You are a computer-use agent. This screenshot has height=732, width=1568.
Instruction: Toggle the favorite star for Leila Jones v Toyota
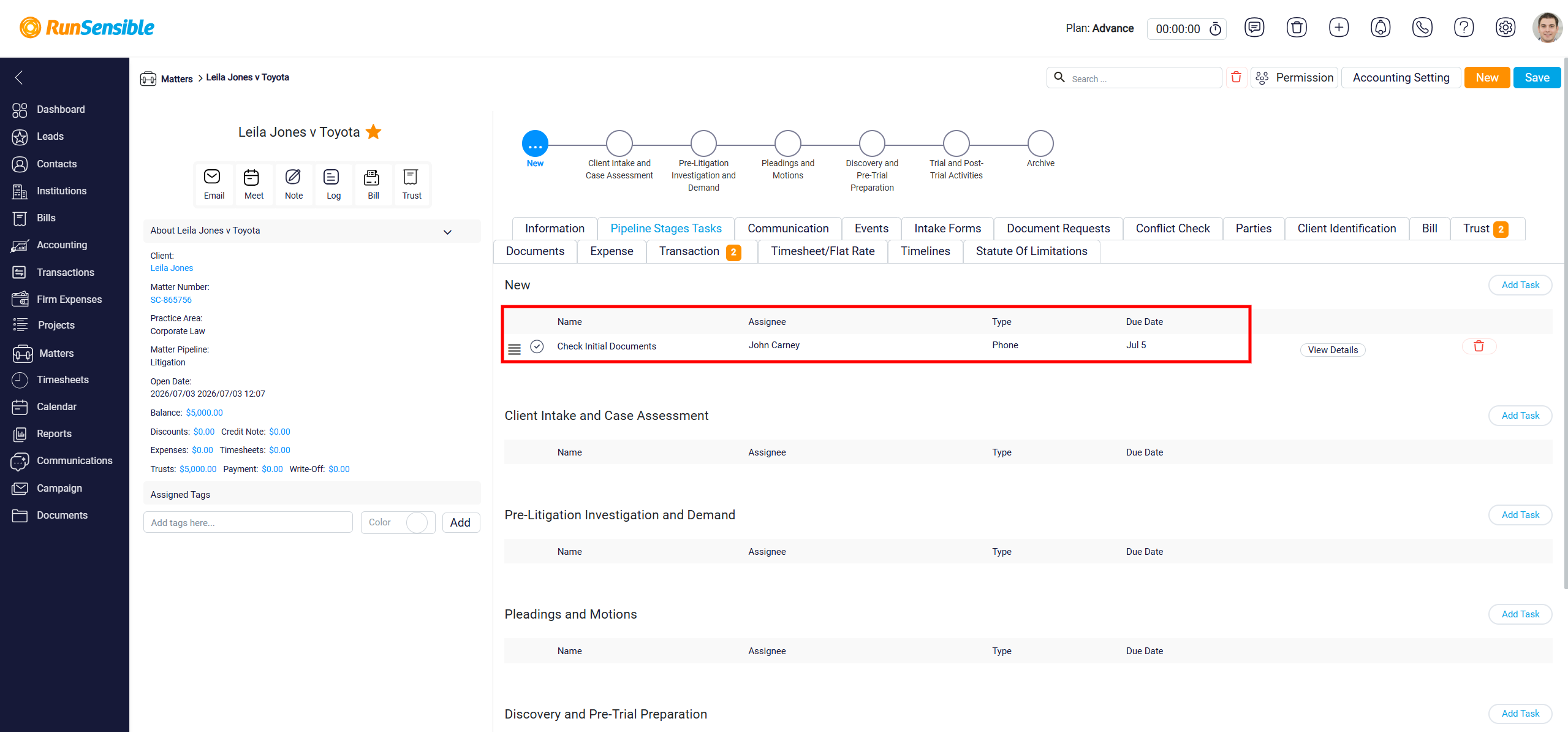(x=373, y=132)
